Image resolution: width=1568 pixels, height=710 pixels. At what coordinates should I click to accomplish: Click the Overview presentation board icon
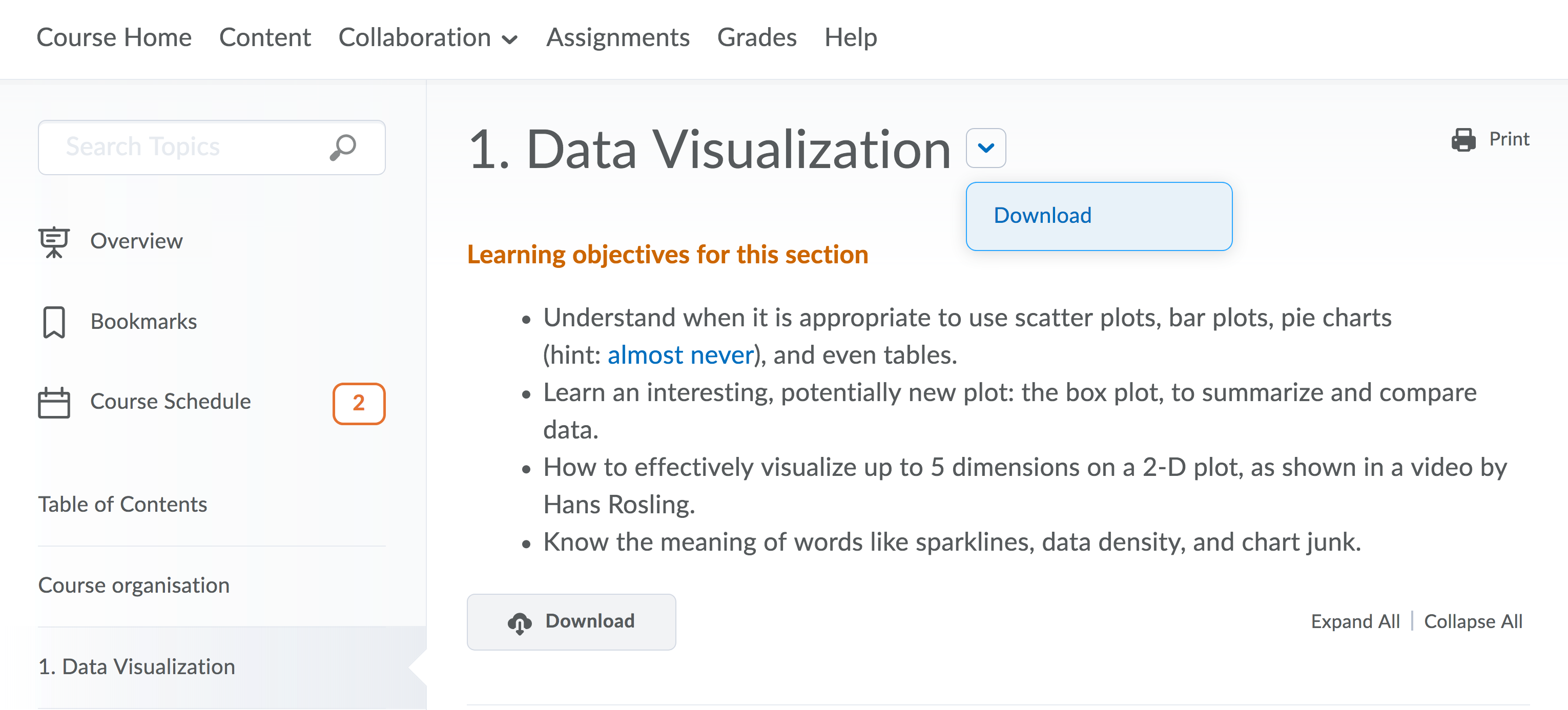(54, 242)
